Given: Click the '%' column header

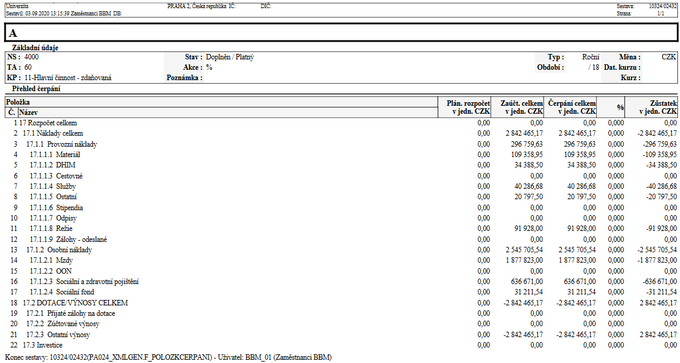Looking at the screenshot, I should pyautogui.click(x=611, y=107).
